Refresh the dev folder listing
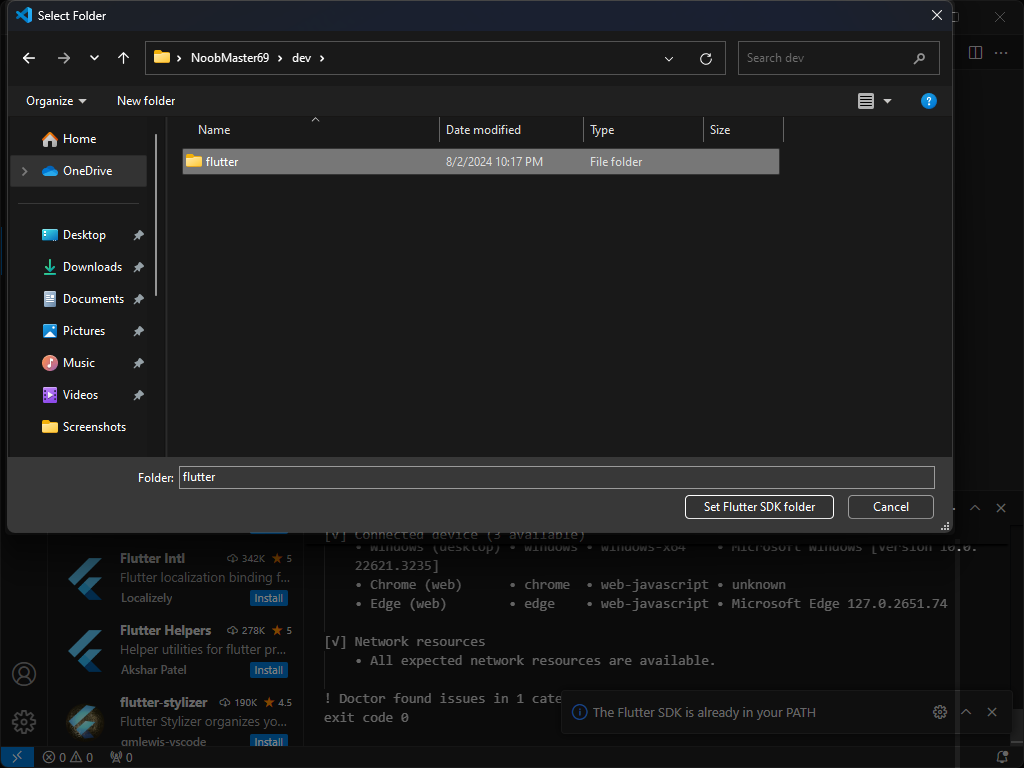The width and height of the screenshot is (1024, 768). click(x=706, y=59)
